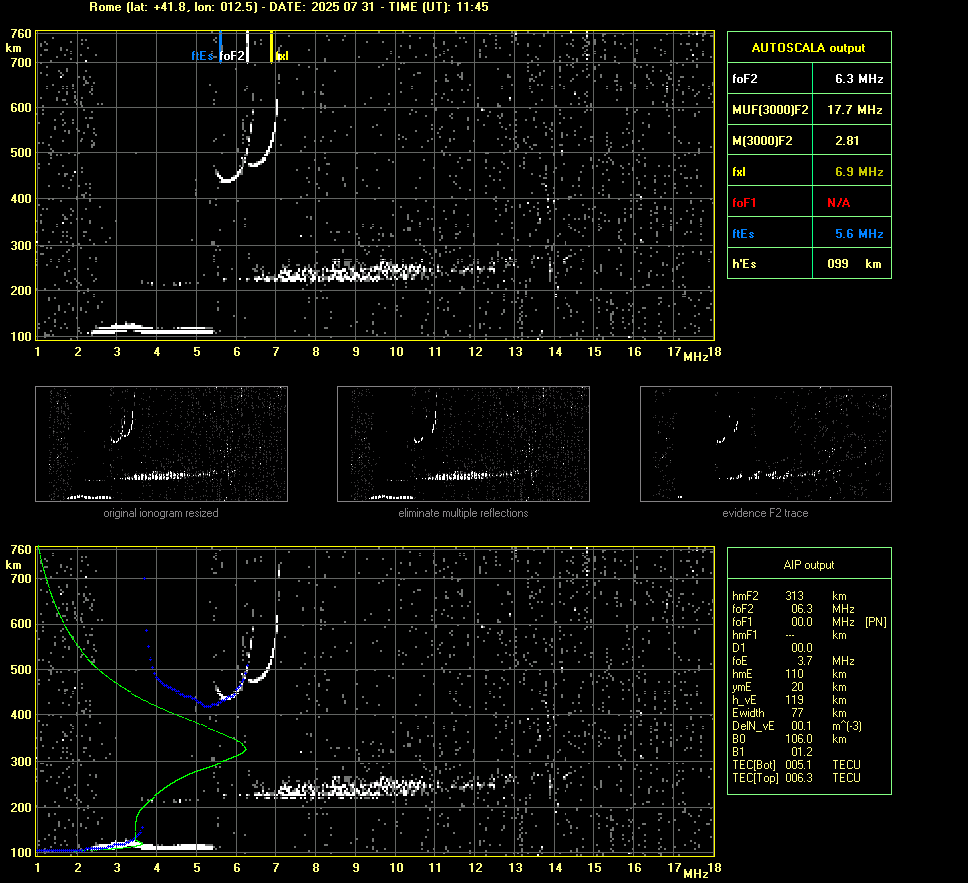Viewport: 968px width, 883px height.
Task: Click the h_vE '119 km' row
Action: click(789, 700)
